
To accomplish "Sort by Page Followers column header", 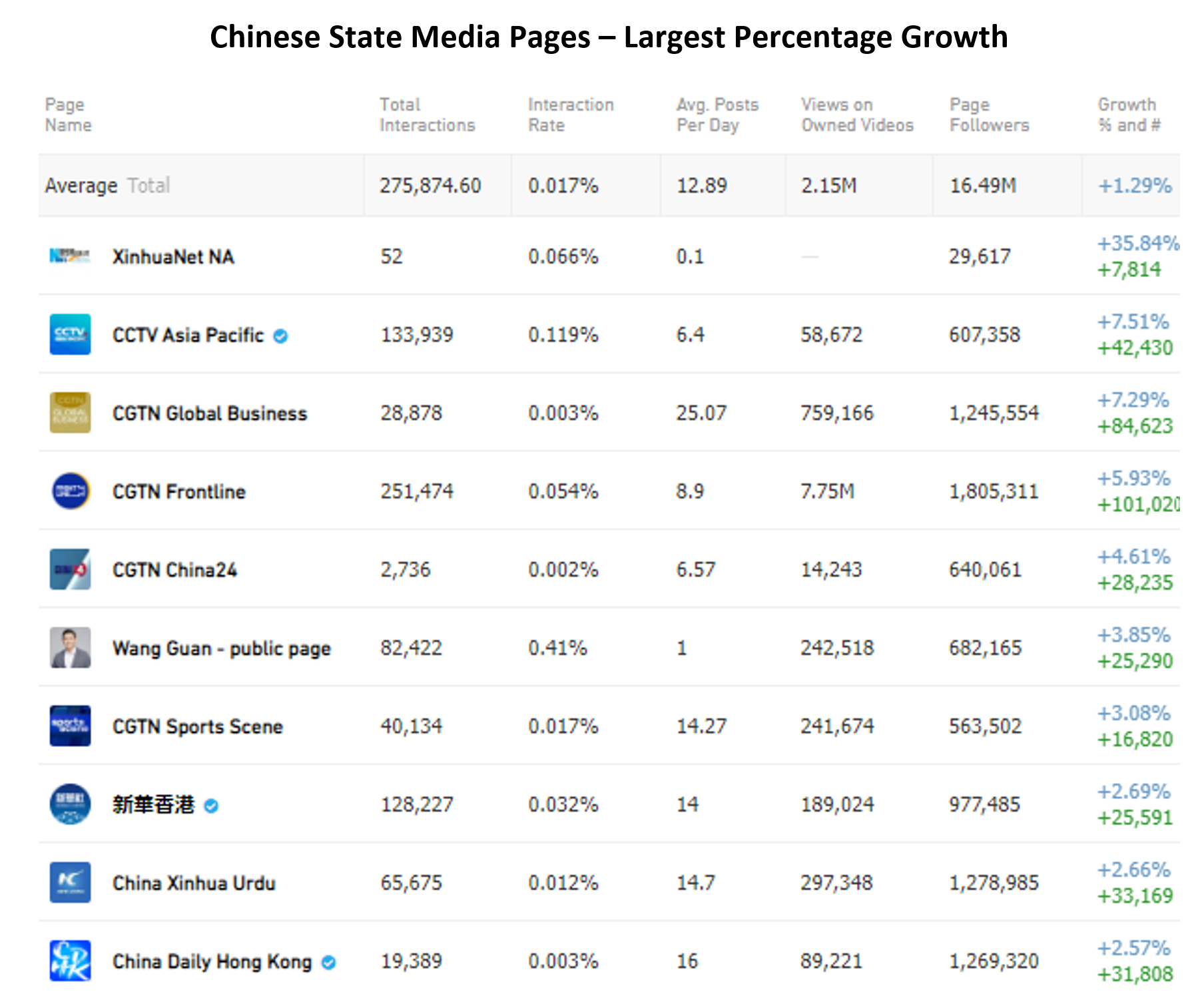I will coord(989,115).
